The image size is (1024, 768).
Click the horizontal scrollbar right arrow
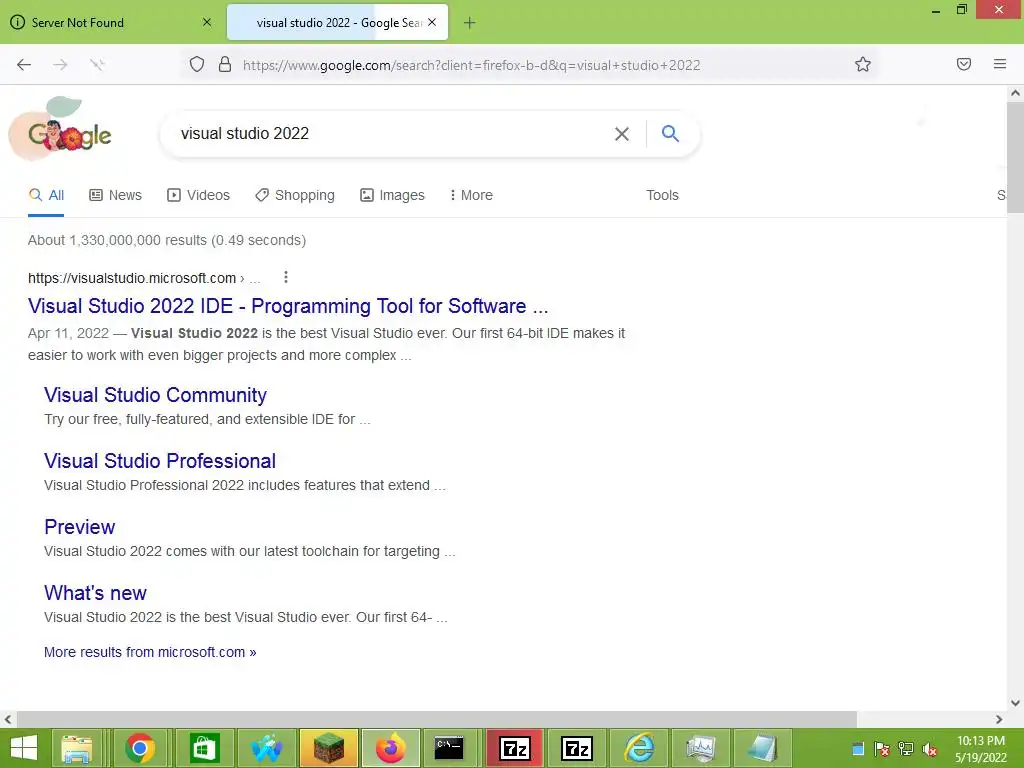point(999,720)
